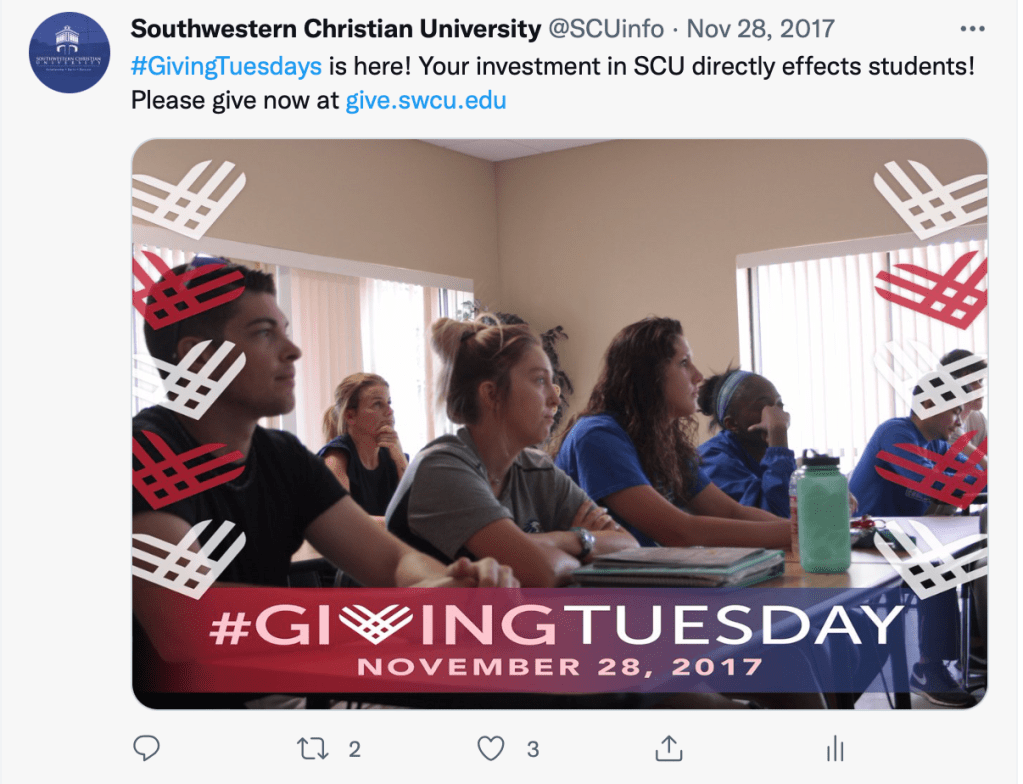Click the reply speech bubble icon
1023x784 pixels.
click(x=146, y=748)
